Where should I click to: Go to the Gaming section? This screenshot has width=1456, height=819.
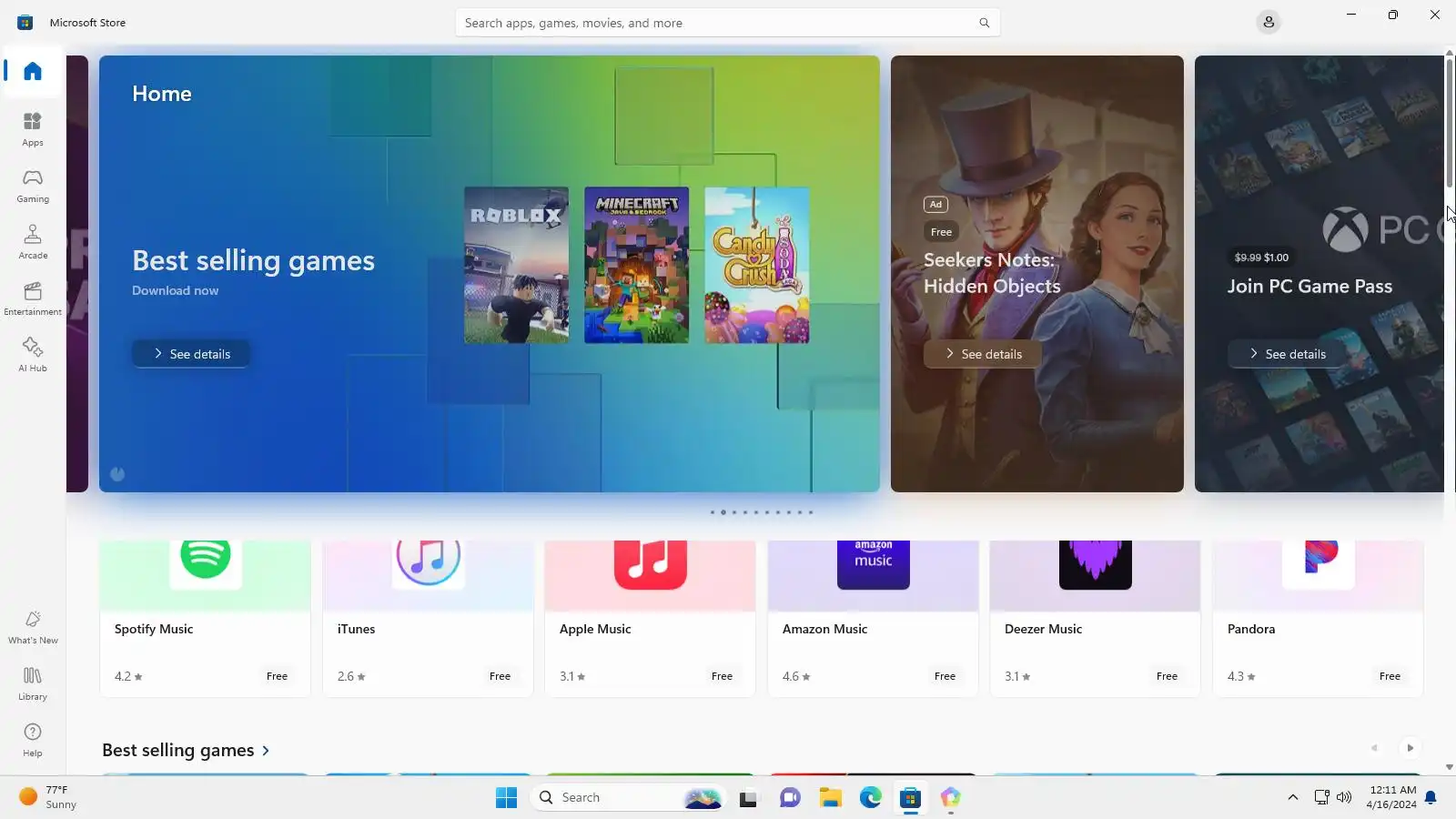pyautogui.click(x=33, y=185)
